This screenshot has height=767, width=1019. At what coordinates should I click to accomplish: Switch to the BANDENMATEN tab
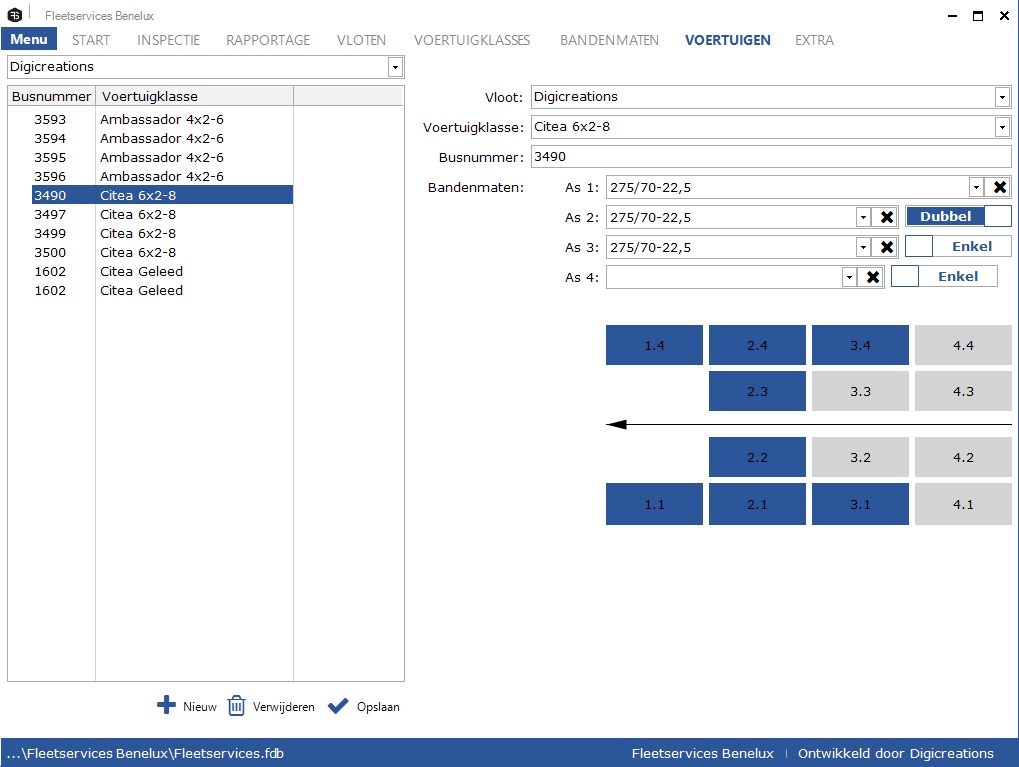point(609,40)
